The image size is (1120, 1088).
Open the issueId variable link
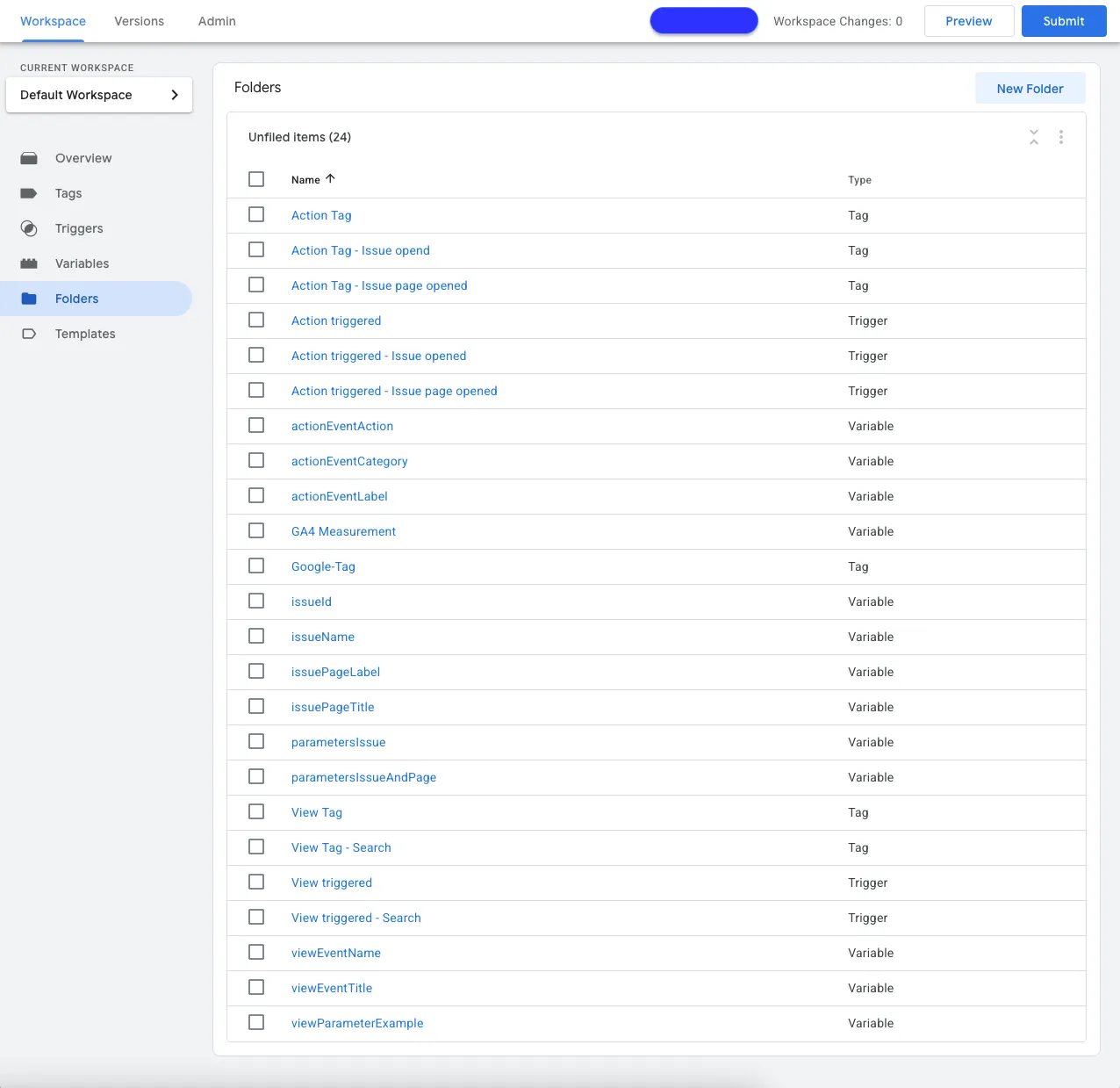pyautogui.click(x=312, y=602)
